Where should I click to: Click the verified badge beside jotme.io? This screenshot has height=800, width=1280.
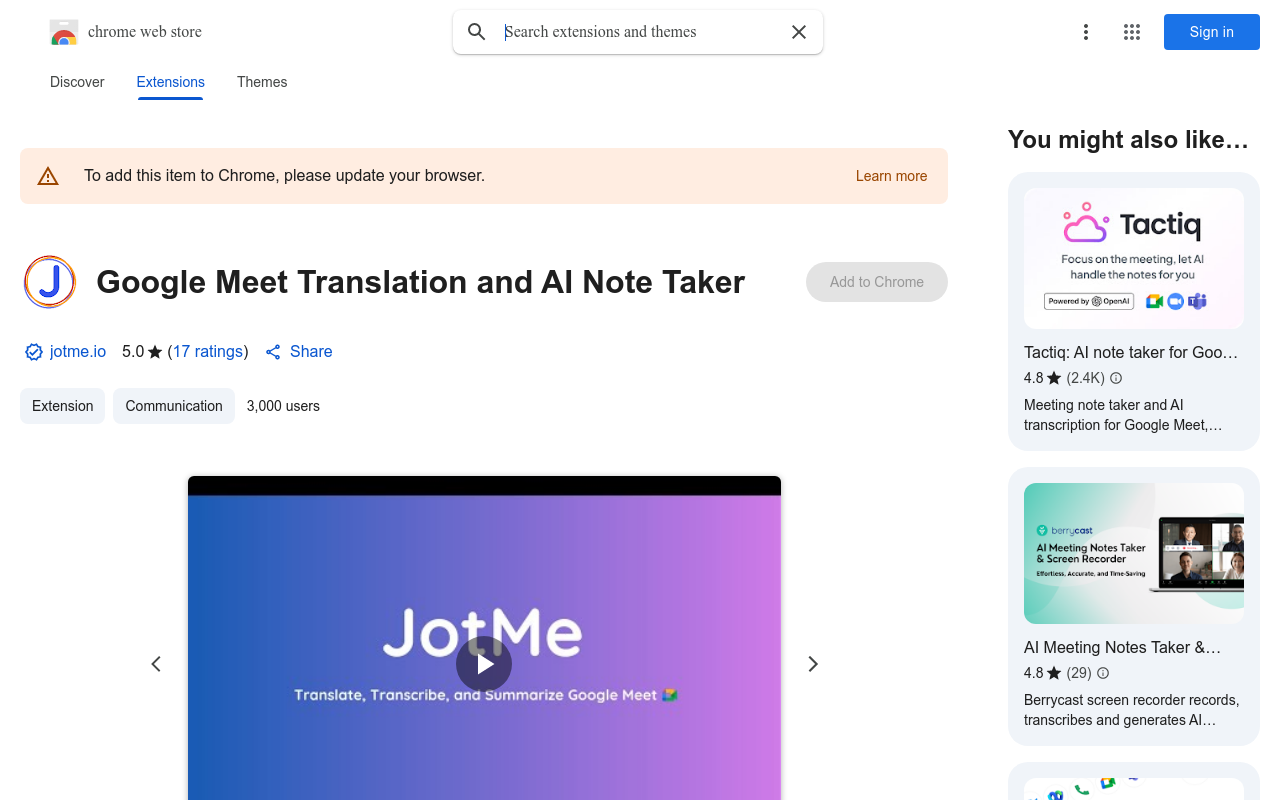coord(34,352)
